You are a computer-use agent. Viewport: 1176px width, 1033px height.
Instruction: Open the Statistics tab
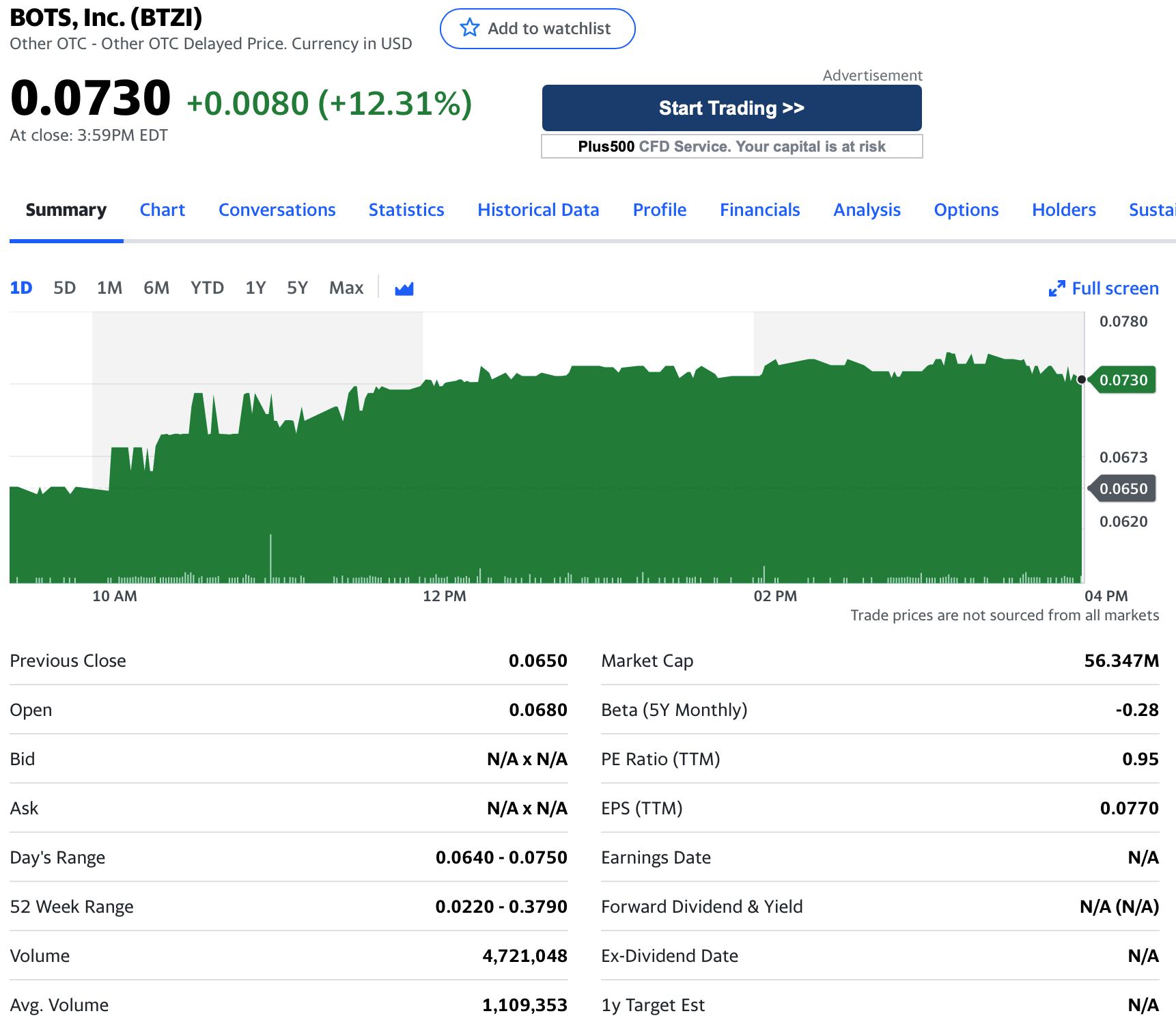pyautogui.click(x=406, y=210)
